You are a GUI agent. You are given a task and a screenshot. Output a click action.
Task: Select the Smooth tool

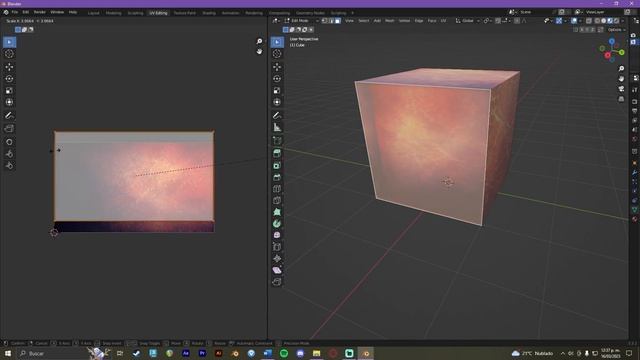[277, 235]
